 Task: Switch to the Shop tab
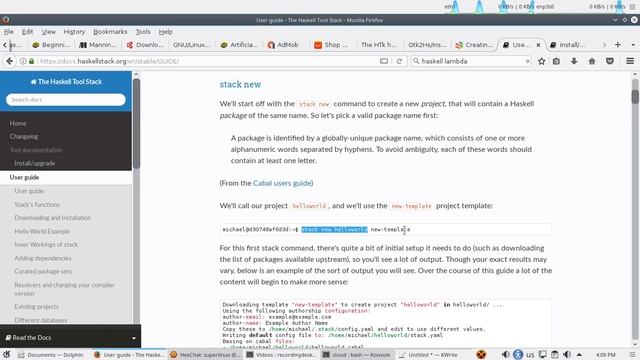tap(331, 45)
